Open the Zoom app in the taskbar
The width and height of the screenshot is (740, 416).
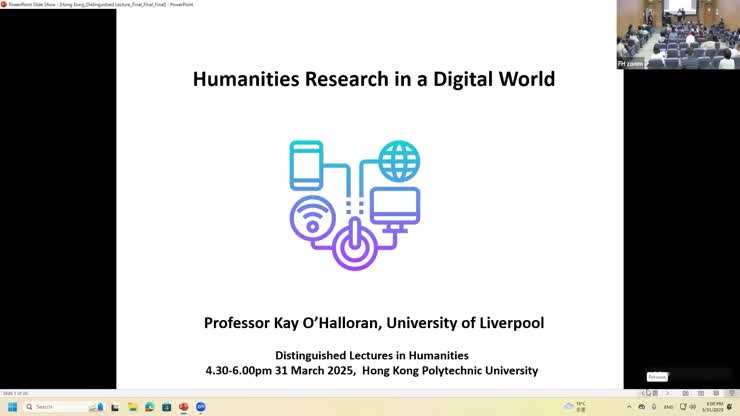(x=201, y=407)
